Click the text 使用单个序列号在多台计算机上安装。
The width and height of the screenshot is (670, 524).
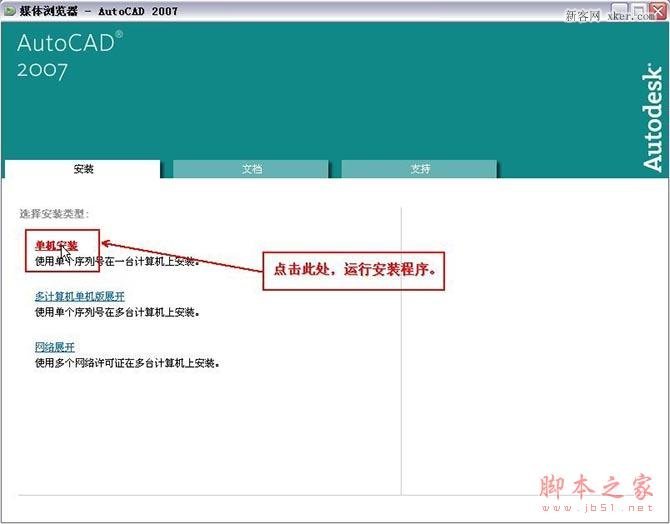pyautogui.click(x=118, y=312)
